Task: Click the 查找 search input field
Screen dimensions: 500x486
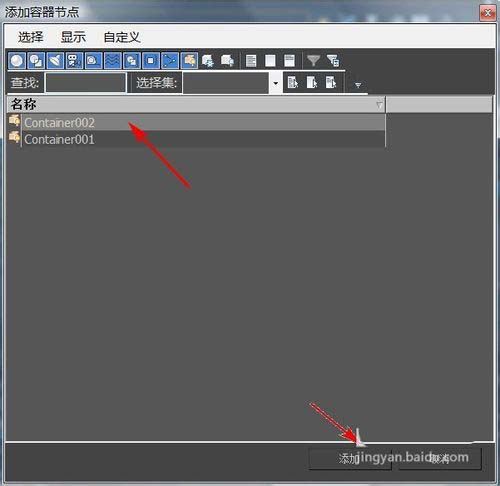Action: tap(86, 83)
